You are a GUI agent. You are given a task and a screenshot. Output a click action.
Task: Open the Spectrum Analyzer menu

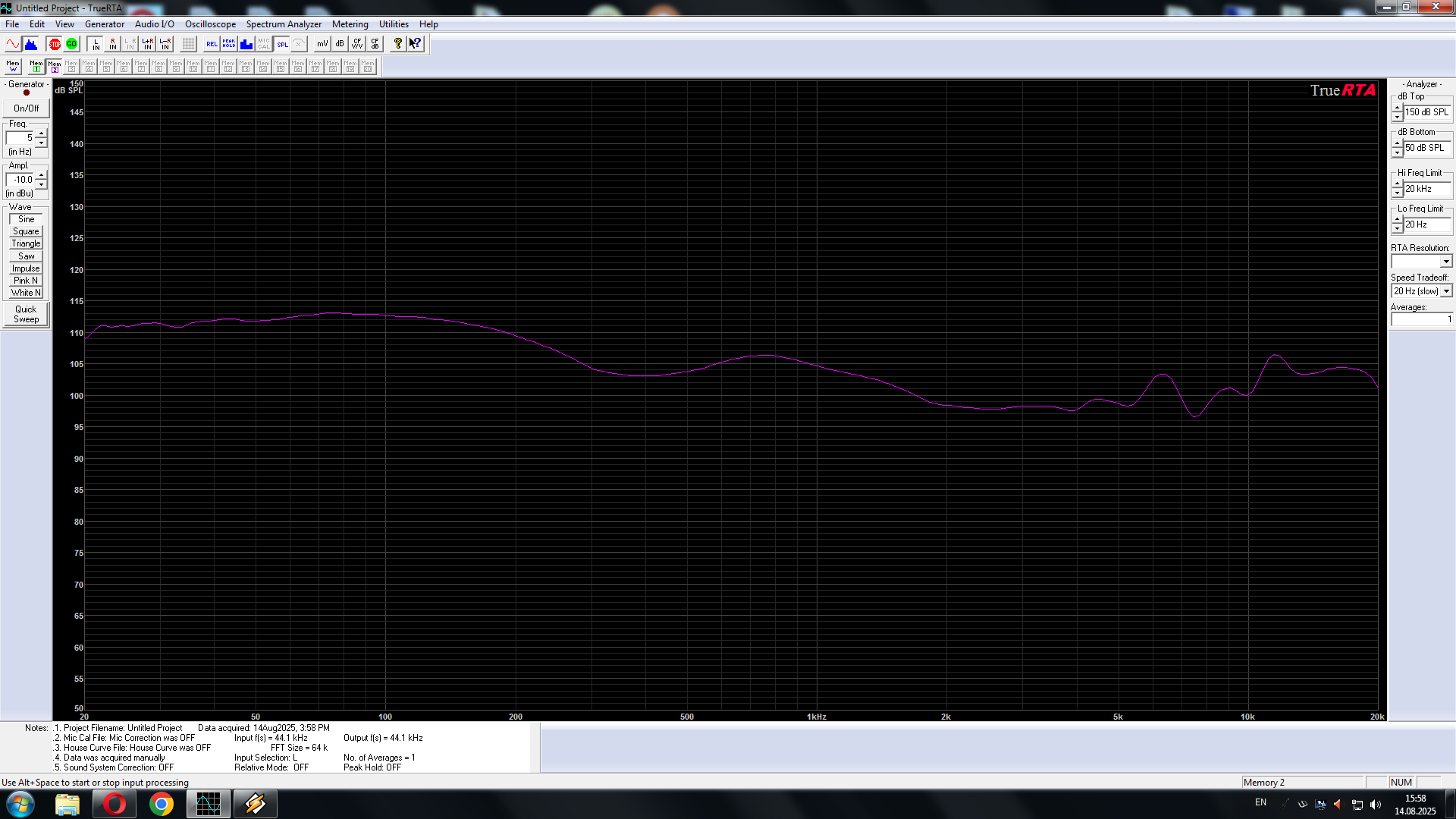[x=284, y=24]
